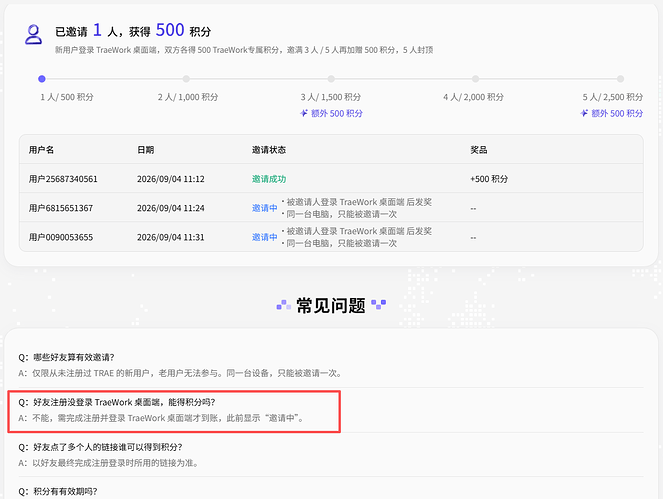Click date 2026/09/04 11:31

(x=171, y=237)
